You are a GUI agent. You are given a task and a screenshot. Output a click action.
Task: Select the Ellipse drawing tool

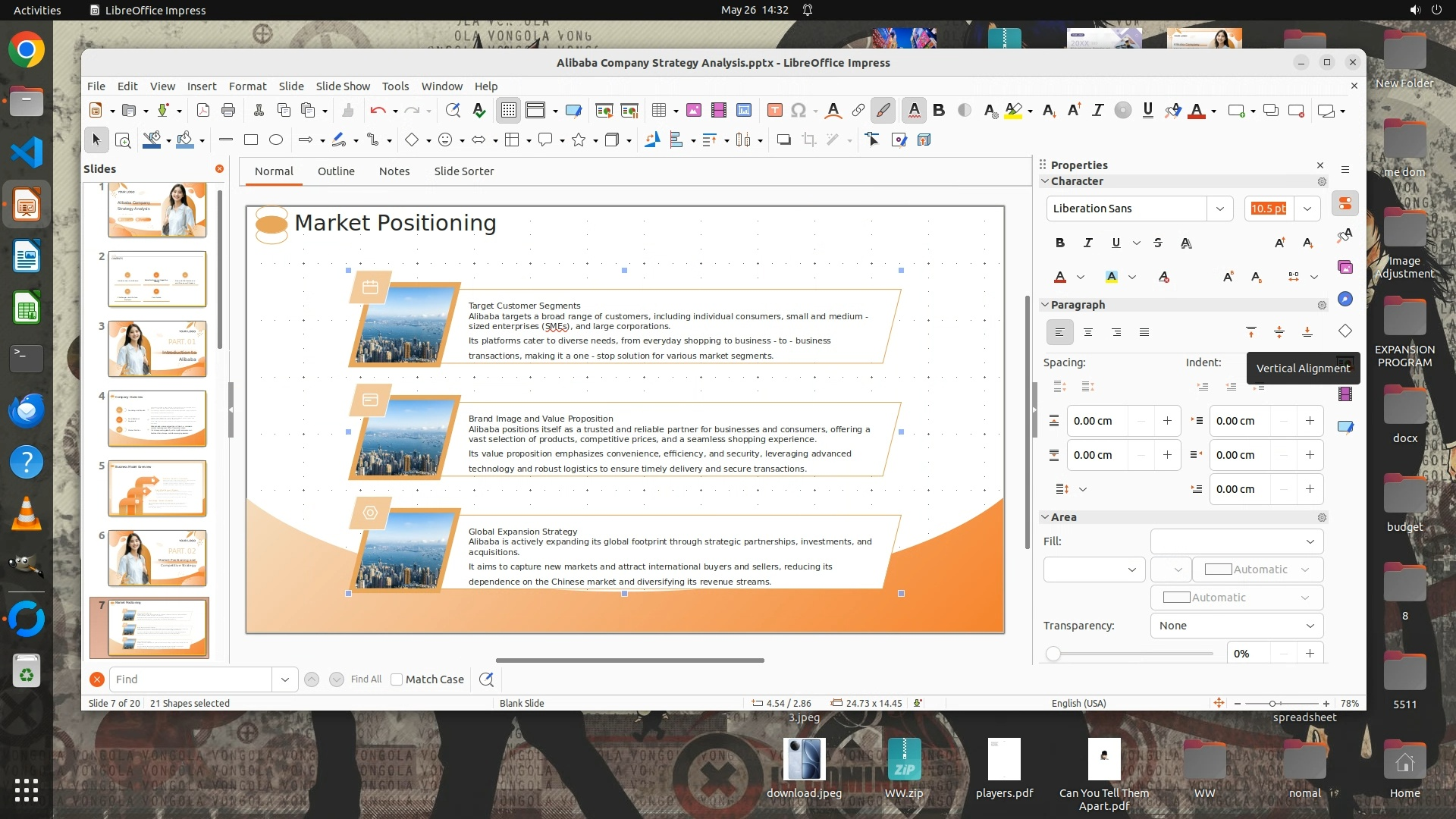pos(276,140)
